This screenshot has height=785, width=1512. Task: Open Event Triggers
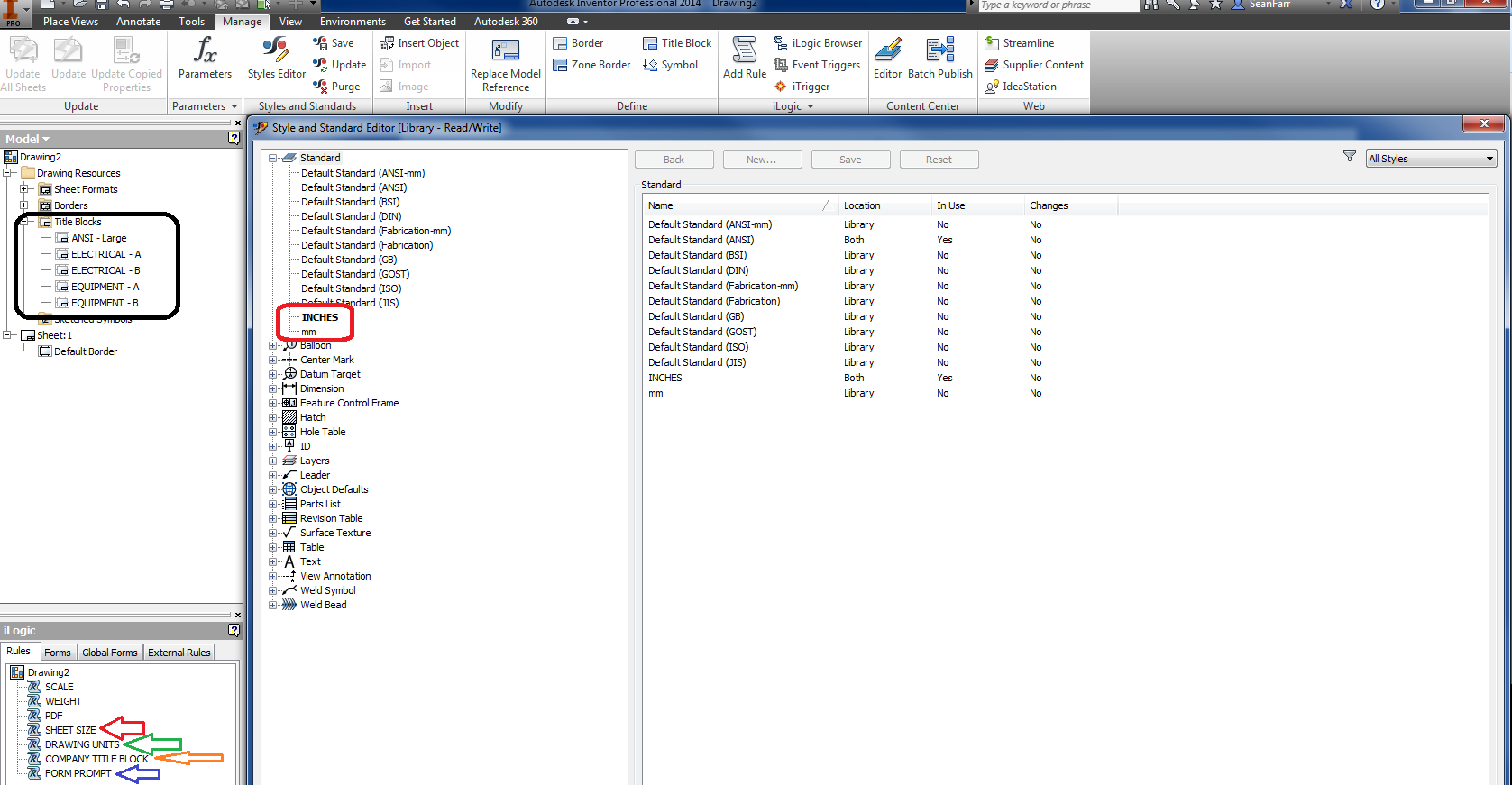(x=817, y=65)
